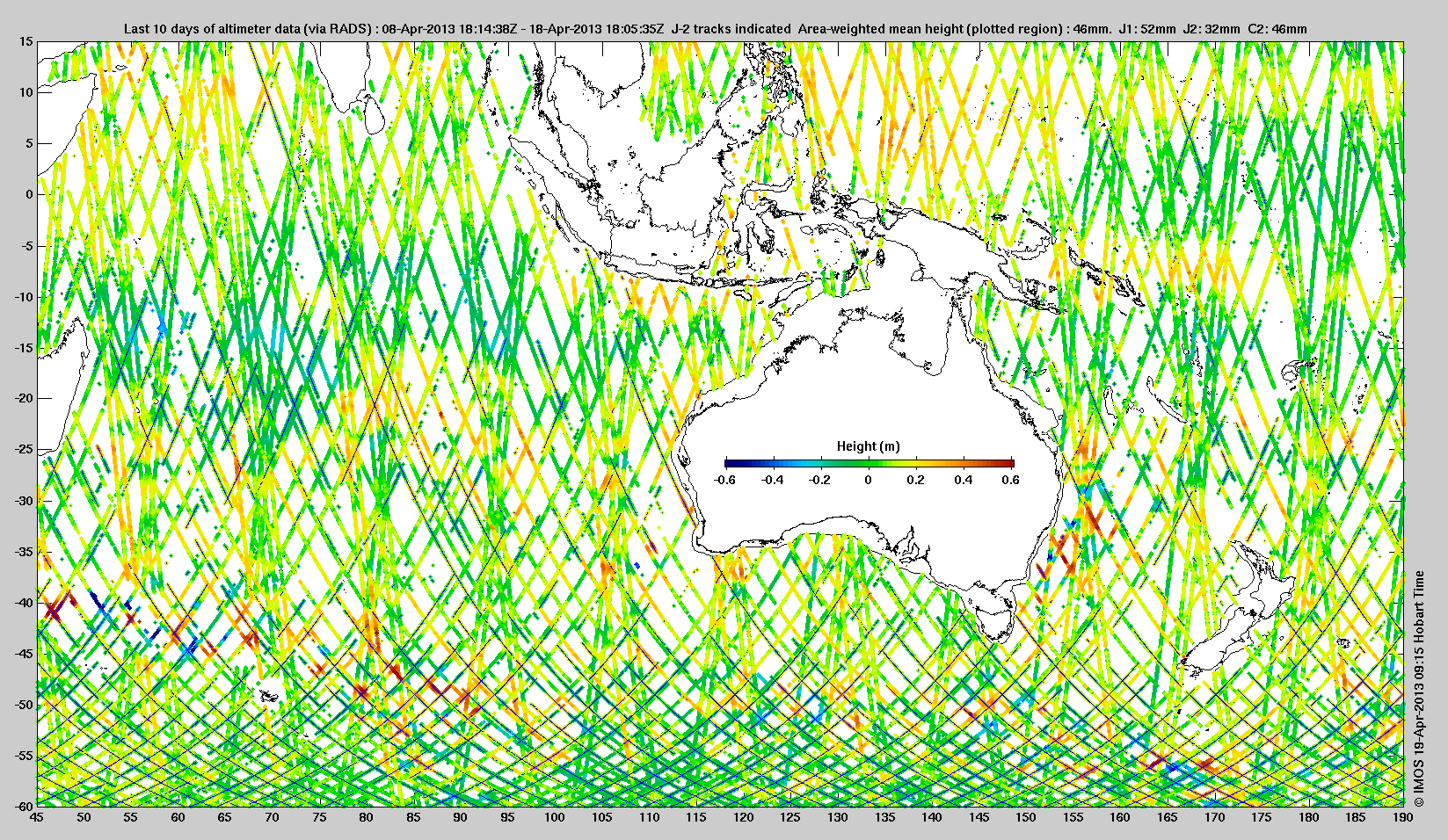Click 'Area-weighted mean height (plotted region)' text
Screen dimensions: 1448x840
pos(931,29)
